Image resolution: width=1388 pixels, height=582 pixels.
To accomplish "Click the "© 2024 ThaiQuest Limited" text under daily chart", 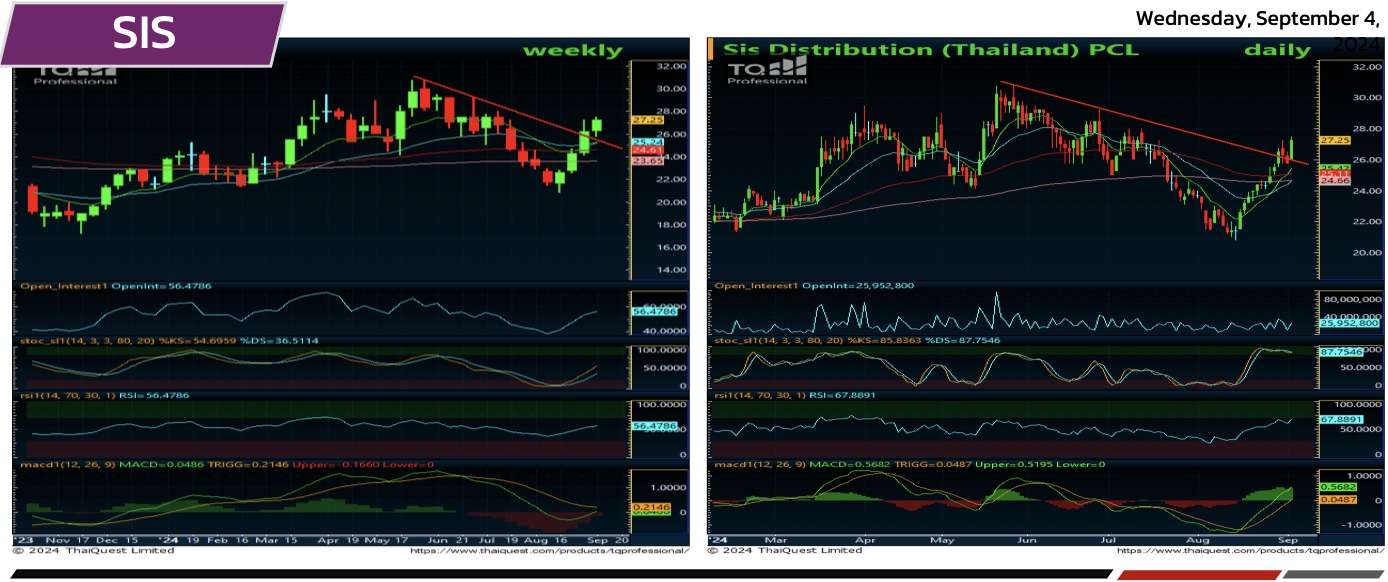I will [785, 551].
